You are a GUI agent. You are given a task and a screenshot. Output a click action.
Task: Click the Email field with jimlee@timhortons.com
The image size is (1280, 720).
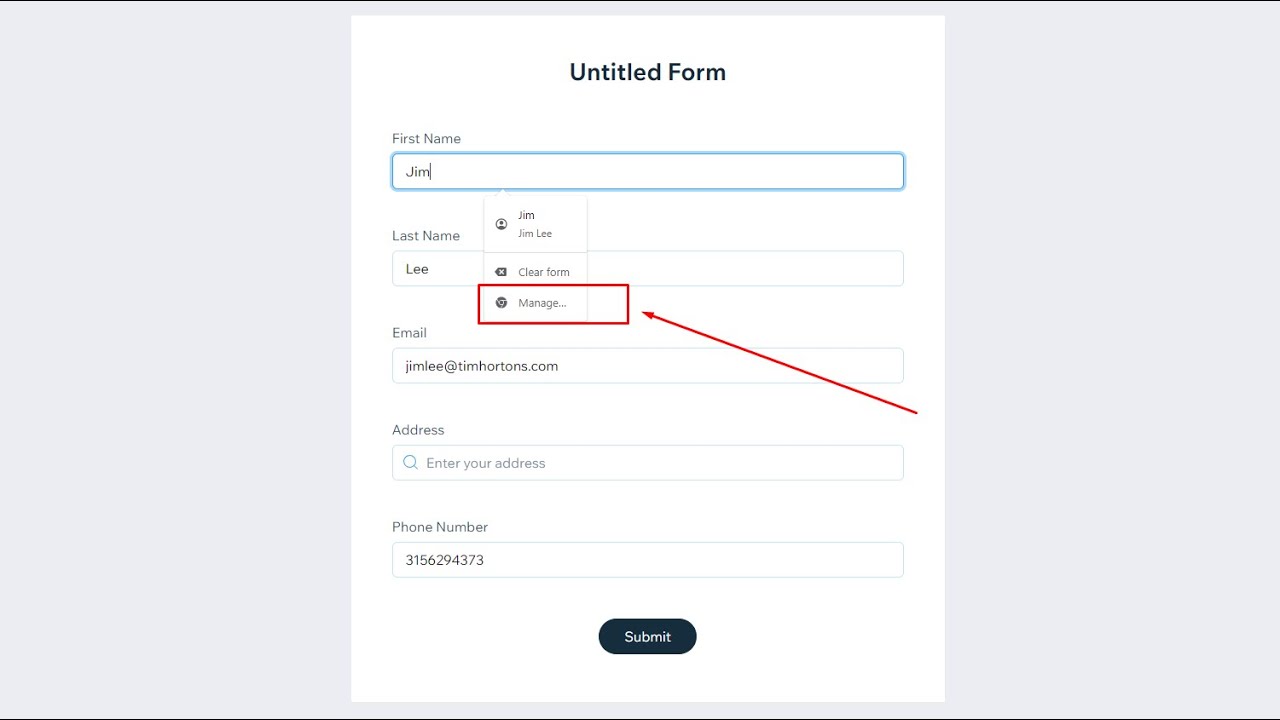(x=648, y=365)
